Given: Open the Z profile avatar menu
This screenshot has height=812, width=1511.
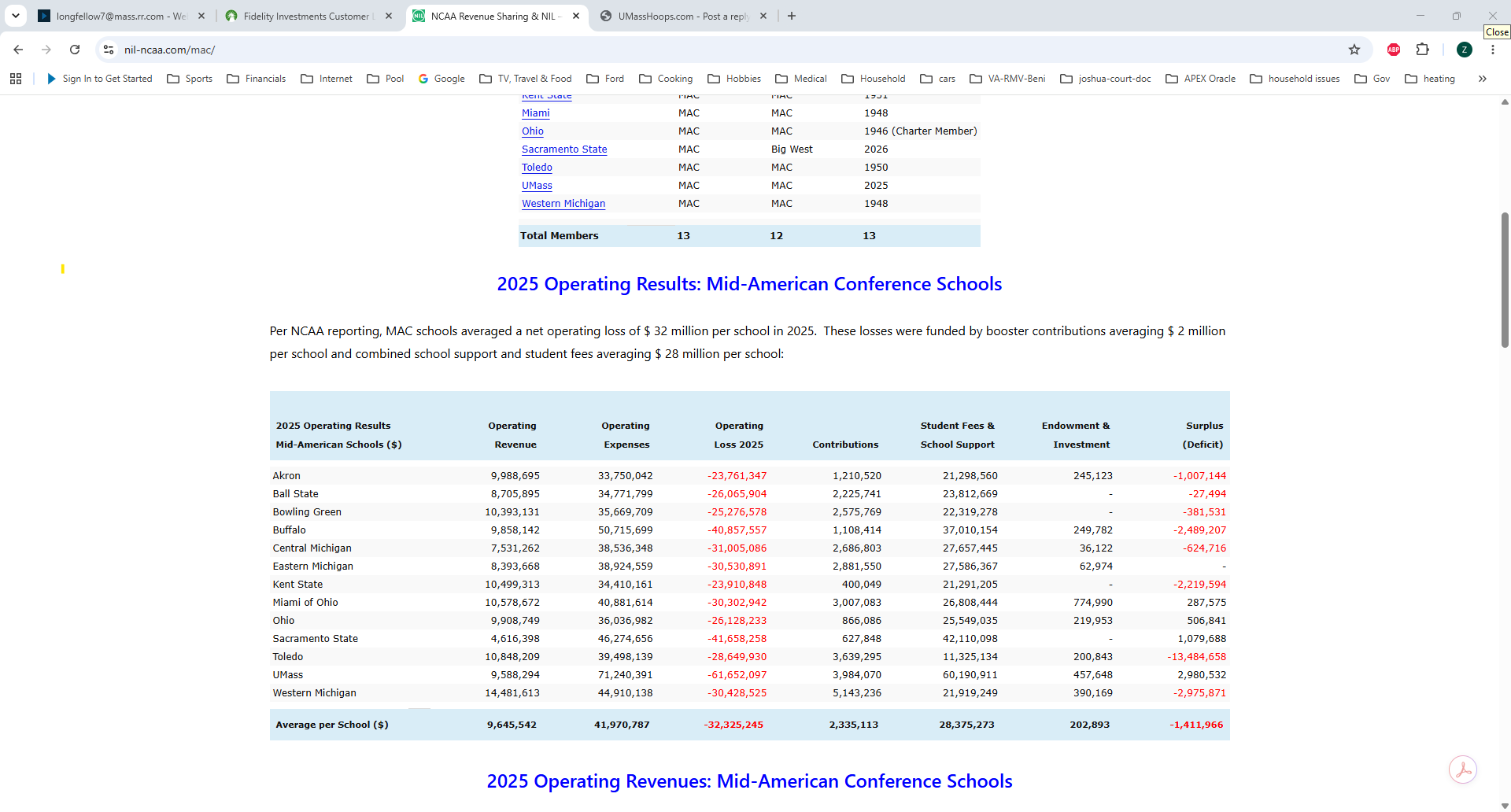Looking at the screenshot, I should tap(1465, 50).
